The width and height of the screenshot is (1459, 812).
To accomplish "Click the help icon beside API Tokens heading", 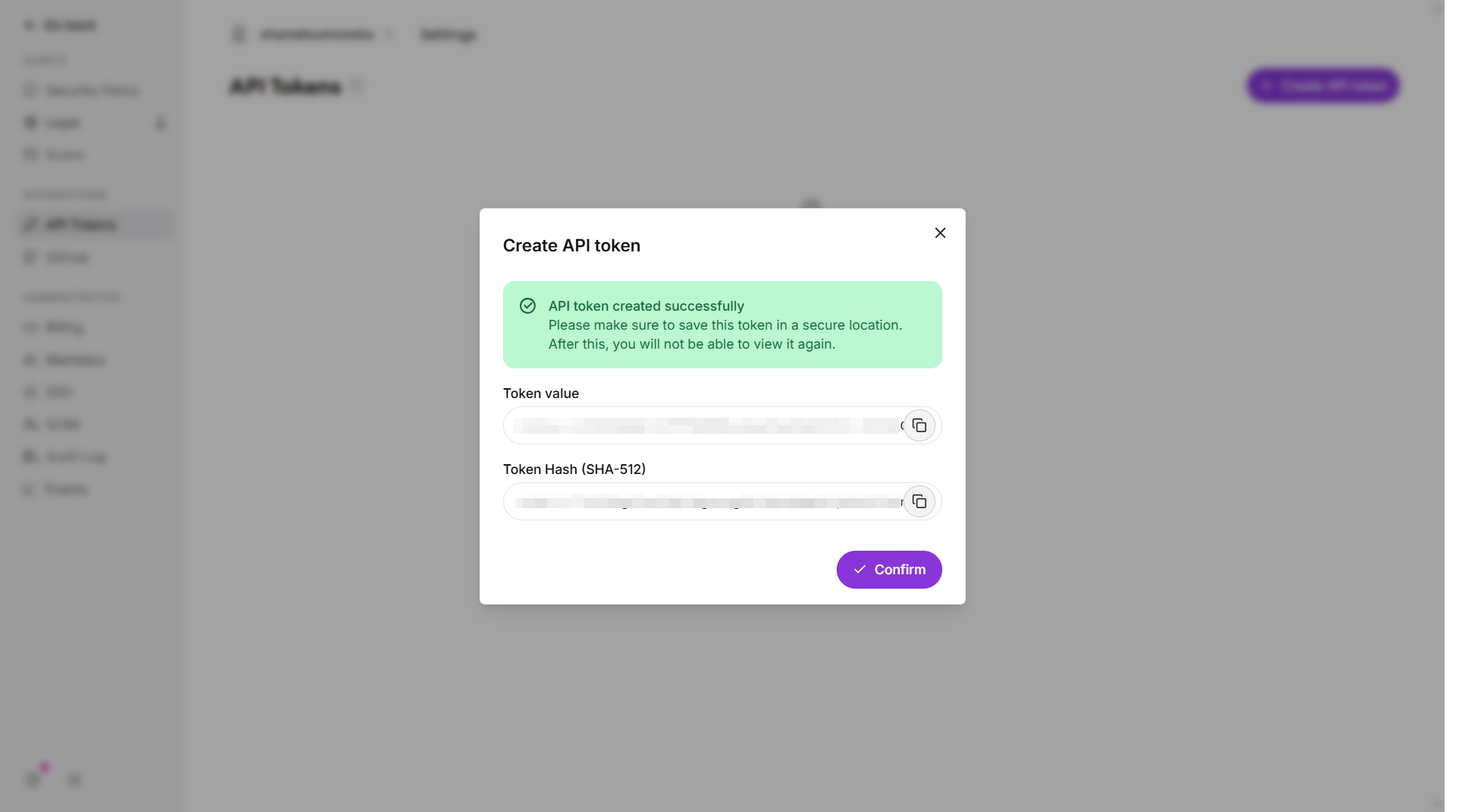I will [x=356, y=87].
